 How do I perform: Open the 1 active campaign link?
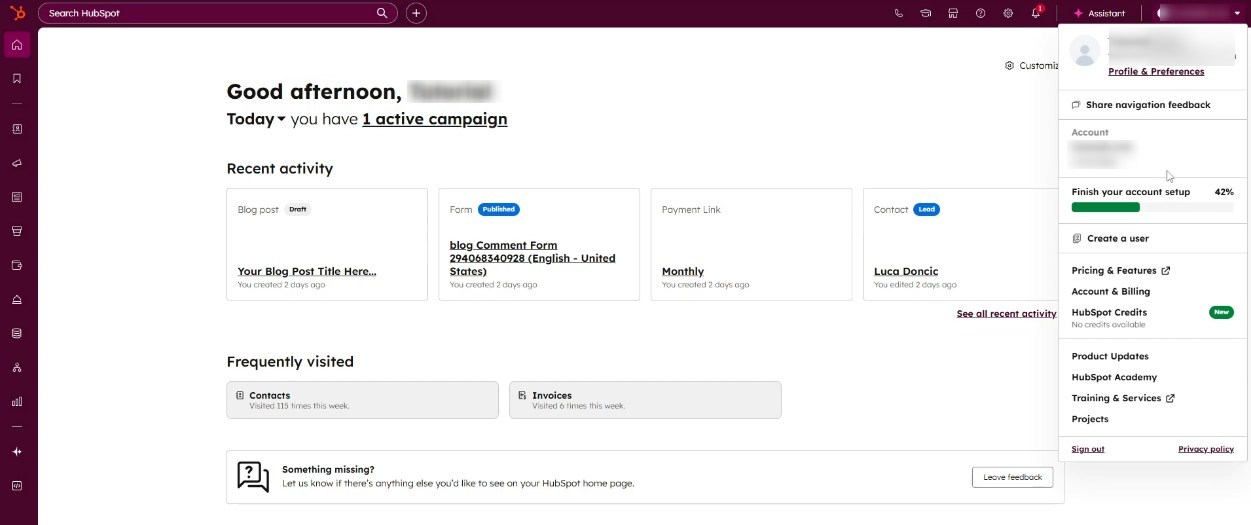[x=435, y=119]
